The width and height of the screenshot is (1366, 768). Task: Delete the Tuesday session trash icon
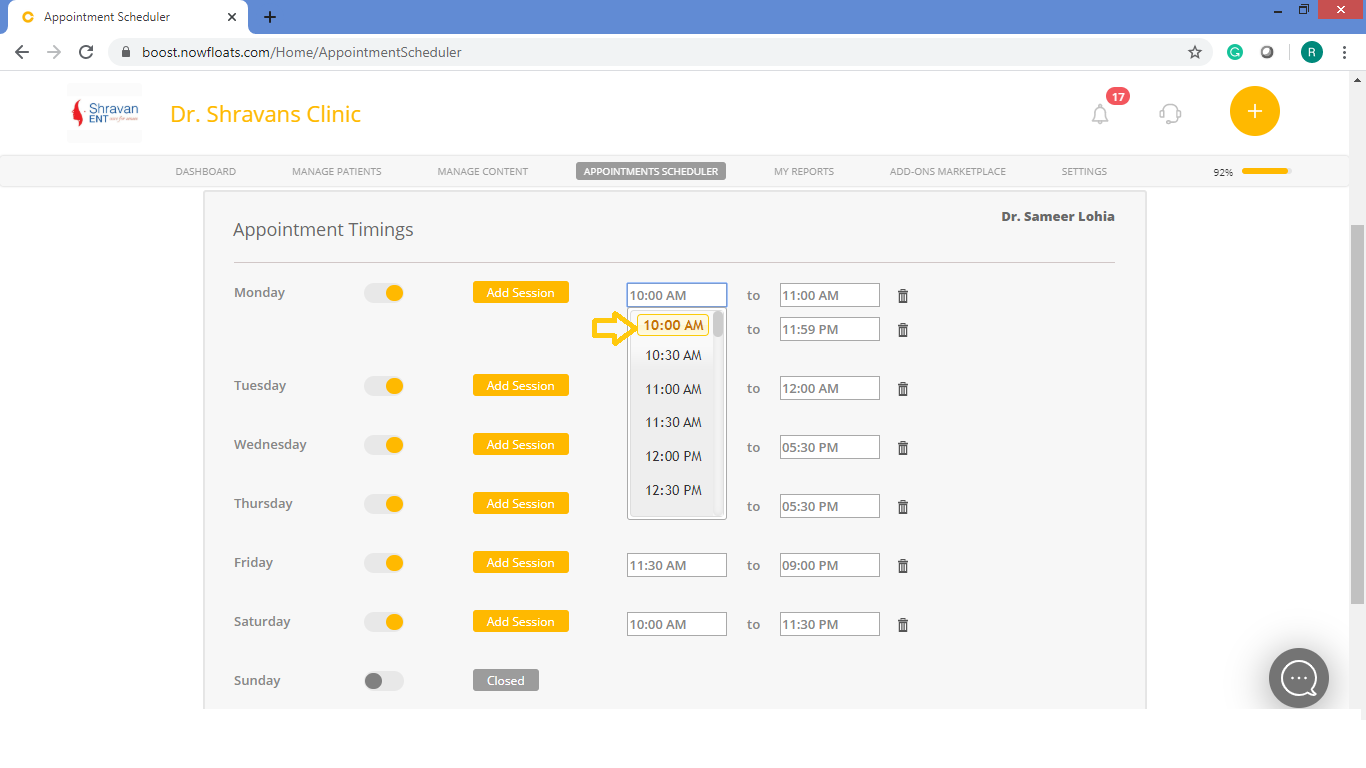click(903, 389)
